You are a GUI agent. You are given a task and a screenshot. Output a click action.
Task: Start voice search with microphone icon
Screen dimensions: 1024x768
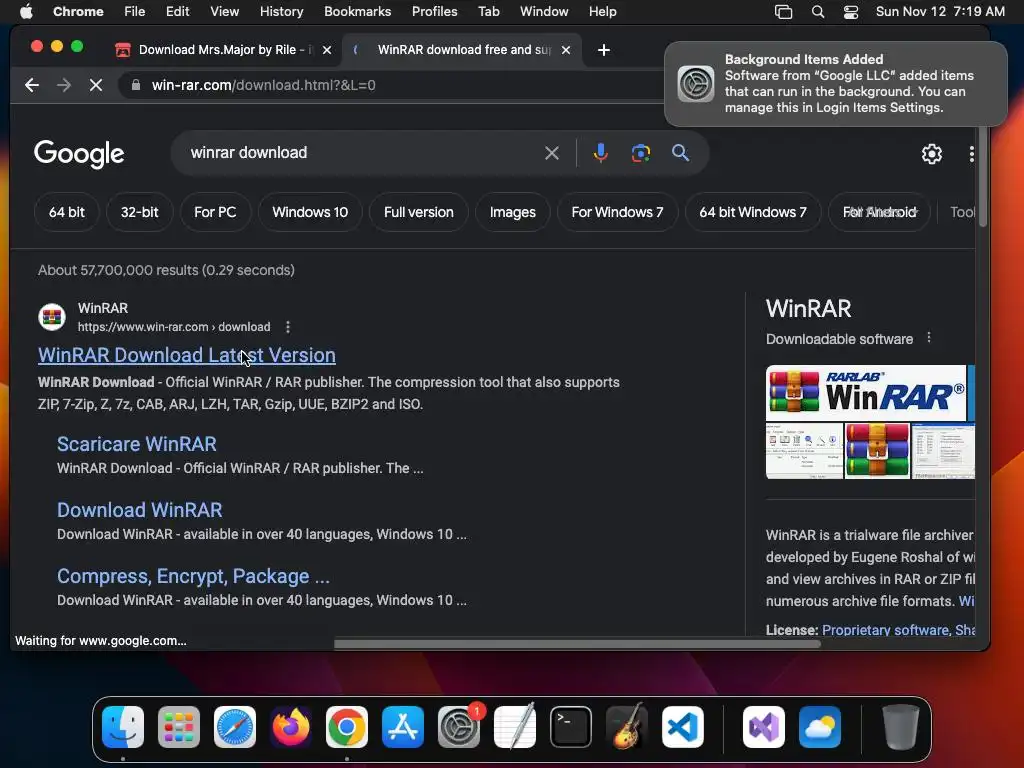(600, 153)
